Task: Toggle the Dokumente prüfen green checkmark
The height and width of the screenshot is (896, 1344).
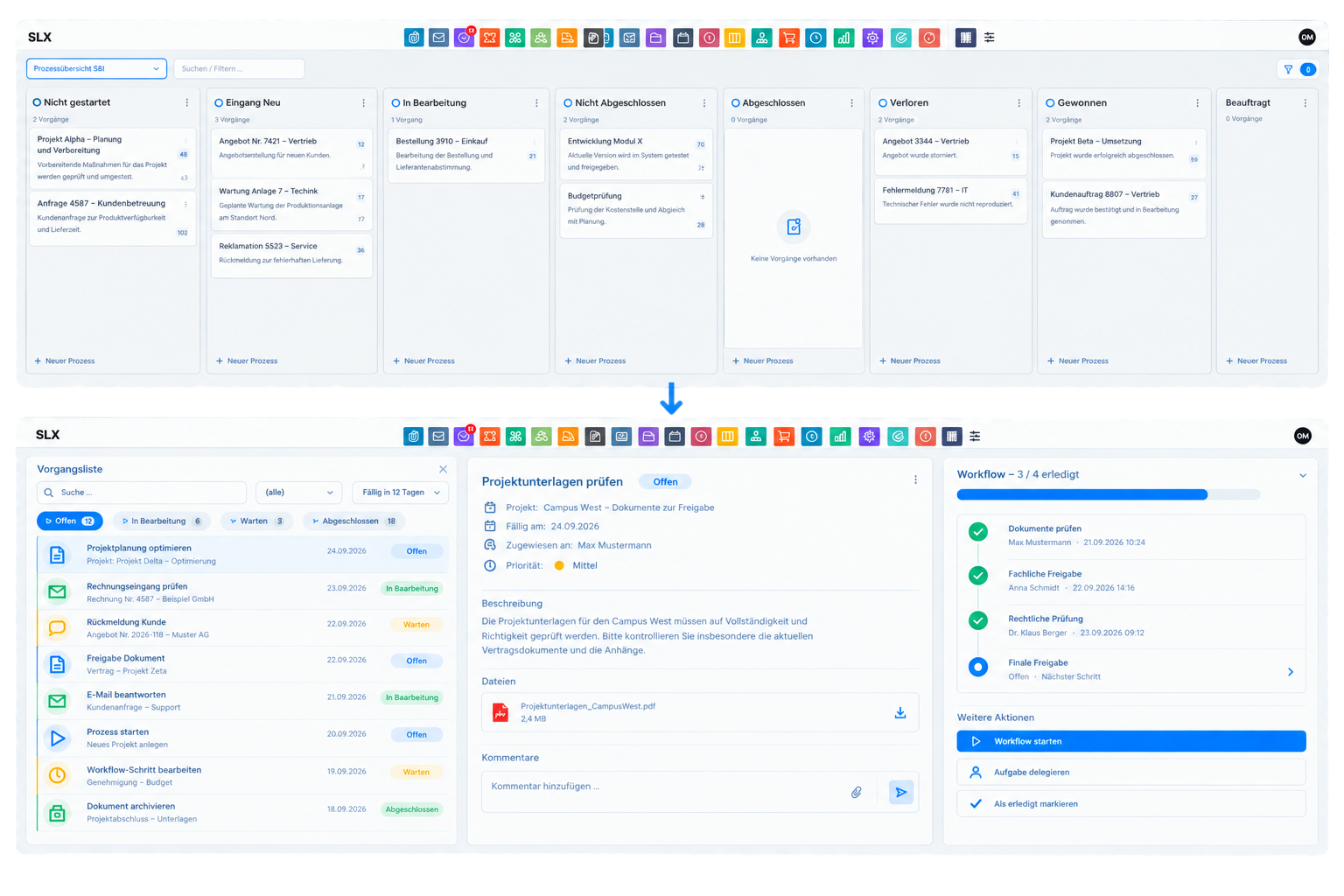Action: point(979,531)
